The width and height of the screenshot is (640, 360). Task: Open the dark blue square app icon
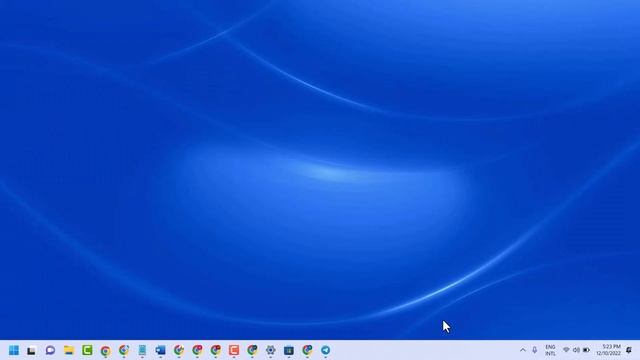(289, 350)
